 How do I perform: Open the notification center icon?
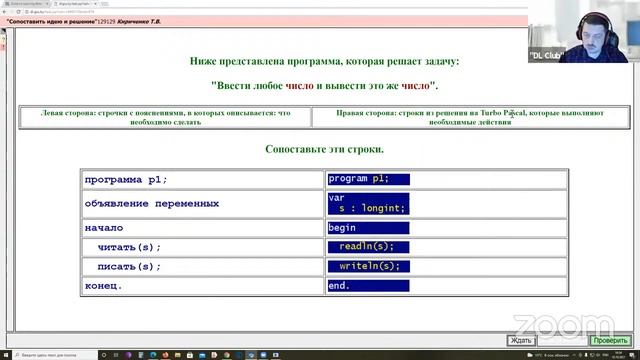632,355
